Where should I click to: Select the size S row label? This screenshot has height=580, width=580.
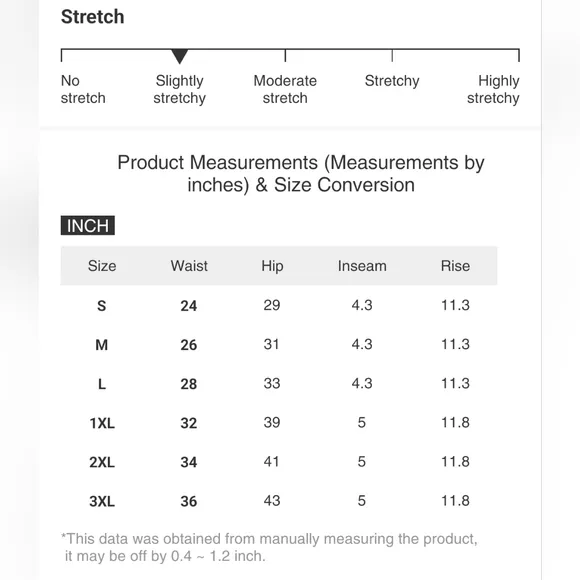102,306
